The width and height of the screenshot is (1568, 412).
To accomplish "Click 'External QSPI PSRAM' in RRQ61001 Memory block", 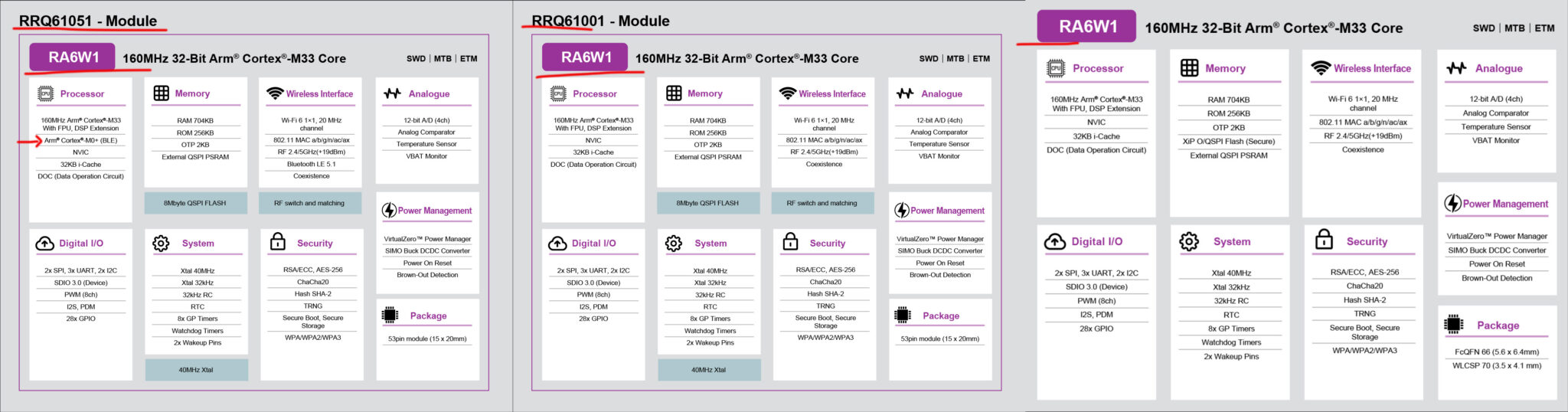I will 708,157.
